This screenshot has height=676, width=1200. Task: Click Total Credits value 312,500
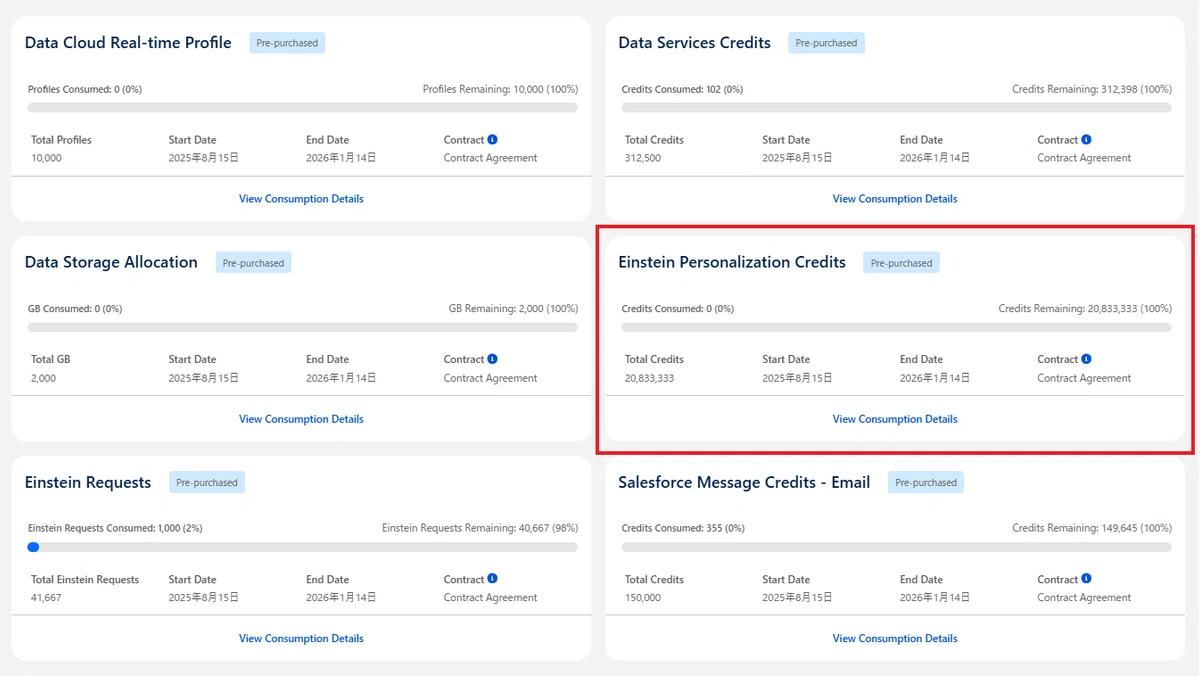pyautogui.click(x=643, y=158)
